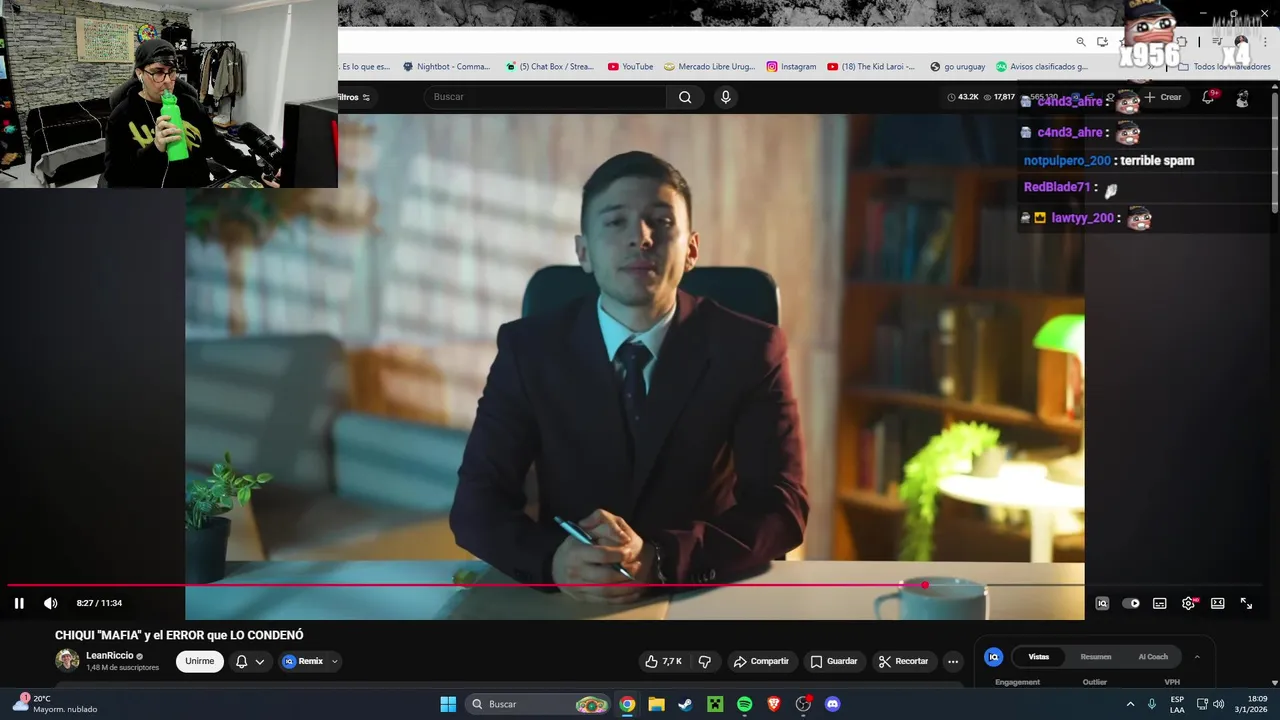Open Steam from taskbar
Viewport: 1280px width, 720px height.
685,704
